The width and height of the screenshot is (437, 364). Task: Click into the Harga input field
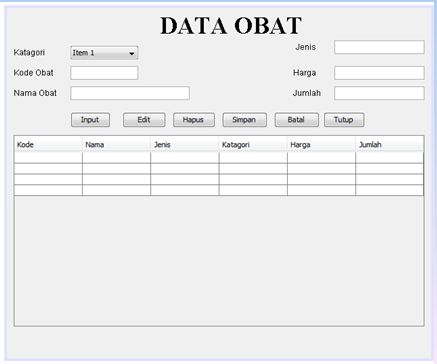click(379, 73)
